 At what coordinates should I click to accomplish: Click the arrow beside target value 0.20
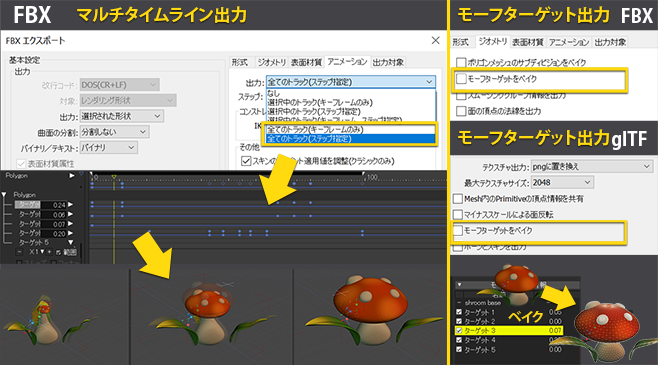pos(70,233)
